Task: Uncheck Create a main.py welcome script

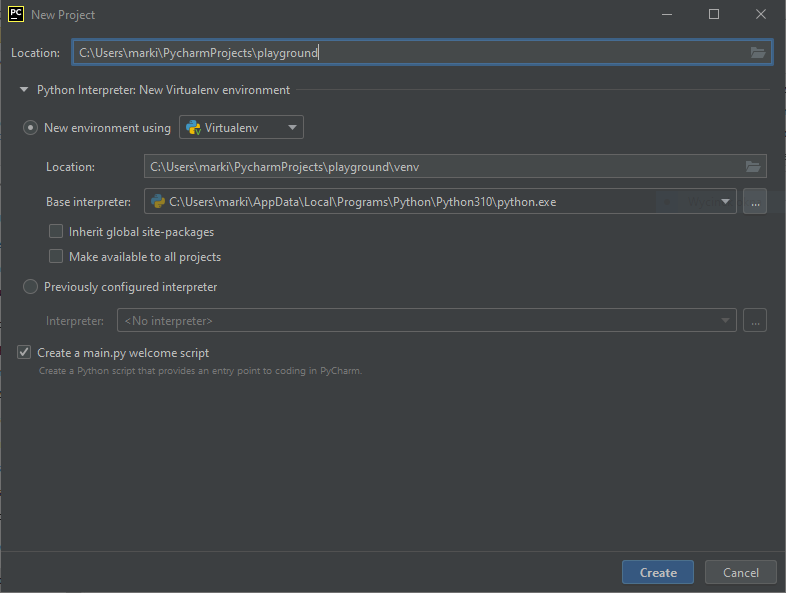Action: click(x=24, y=353)
